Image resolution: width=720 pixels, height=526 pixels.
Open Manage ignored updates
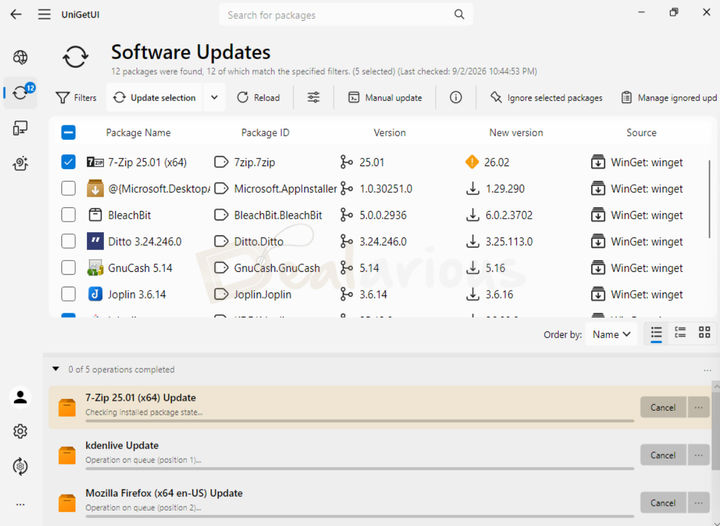tap(669, 97)
